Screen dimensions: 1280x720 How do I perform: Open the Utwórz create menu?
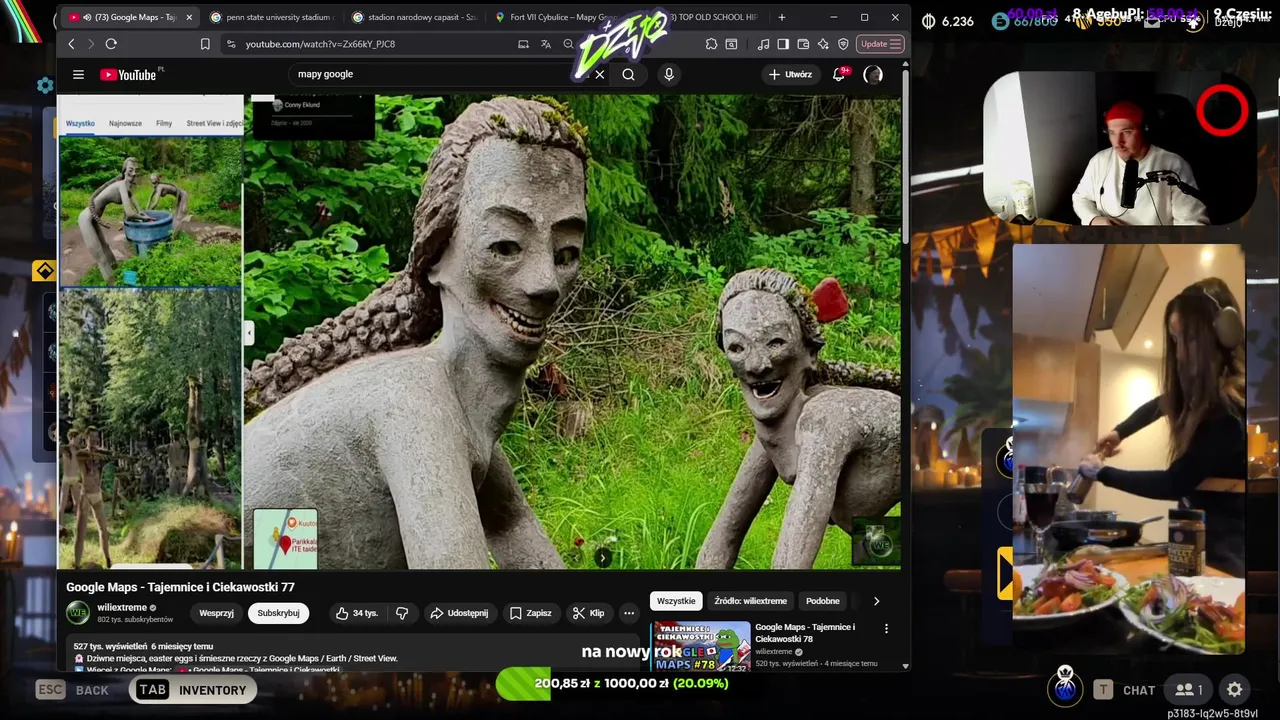pyautogui.click(x=790, y=74)
